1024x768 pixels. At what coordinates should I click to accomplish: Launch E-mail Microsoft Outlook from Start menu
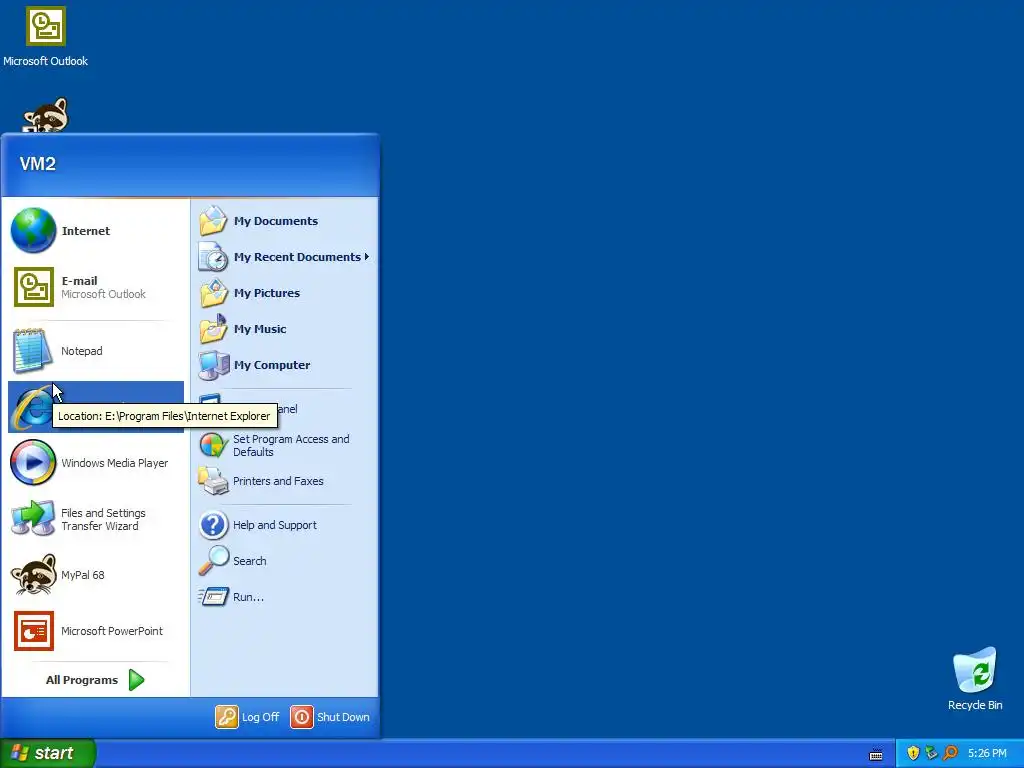95,287
